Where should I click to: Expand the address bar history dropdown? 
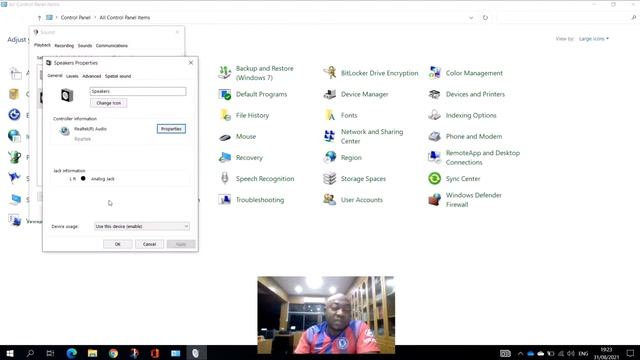coord(471,18)
